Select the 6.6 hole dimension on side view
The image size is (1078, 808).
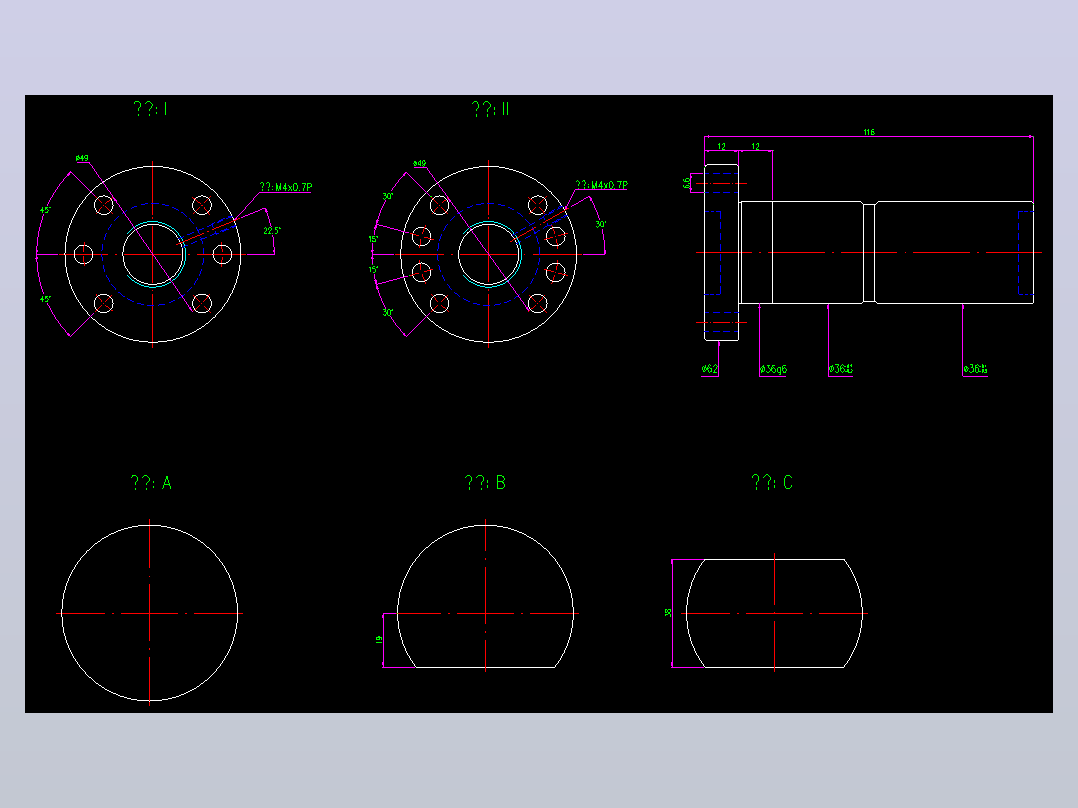686,184
